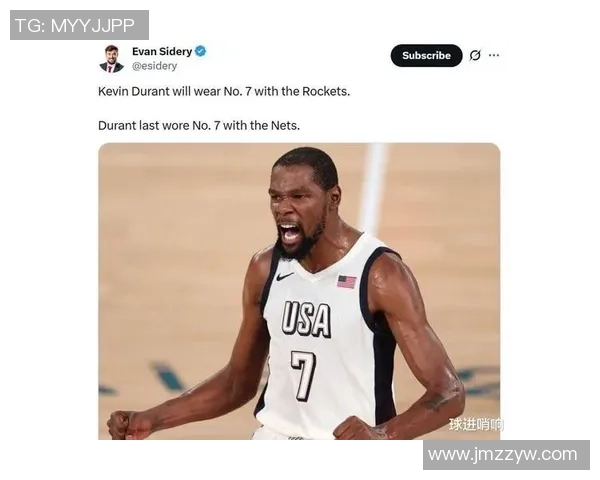The width and height of the screenshot is (600, 480).
Task: Click the American flag patch on jersey
Action: click(347, 282)
